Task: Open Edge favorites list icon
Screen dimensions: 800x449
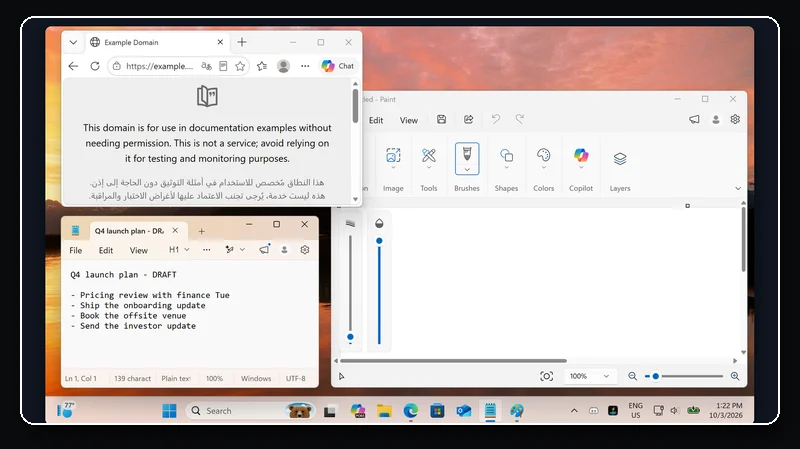Action: pyautogui.click(x=262, y=66)
